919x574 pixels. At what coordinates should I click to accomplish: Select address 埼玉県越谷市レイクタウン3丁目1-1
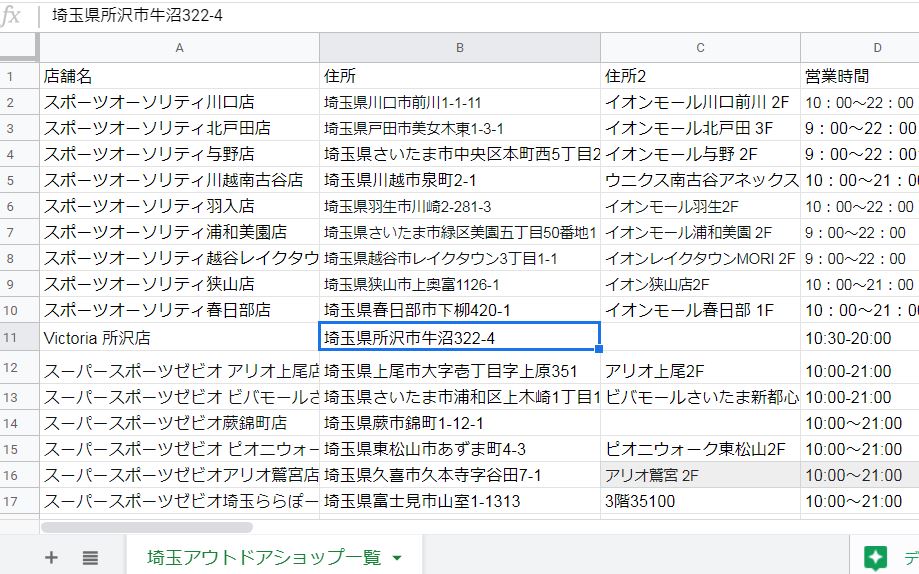coord(460,259)
